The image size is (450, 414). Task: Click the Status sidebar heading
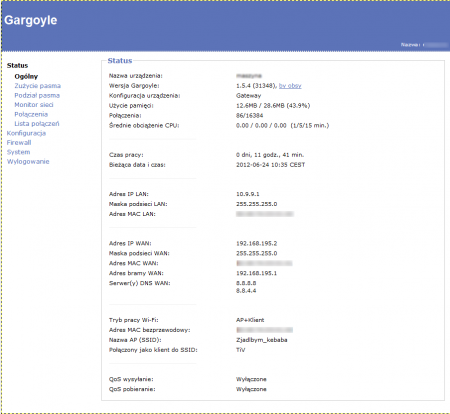[17, 65]
